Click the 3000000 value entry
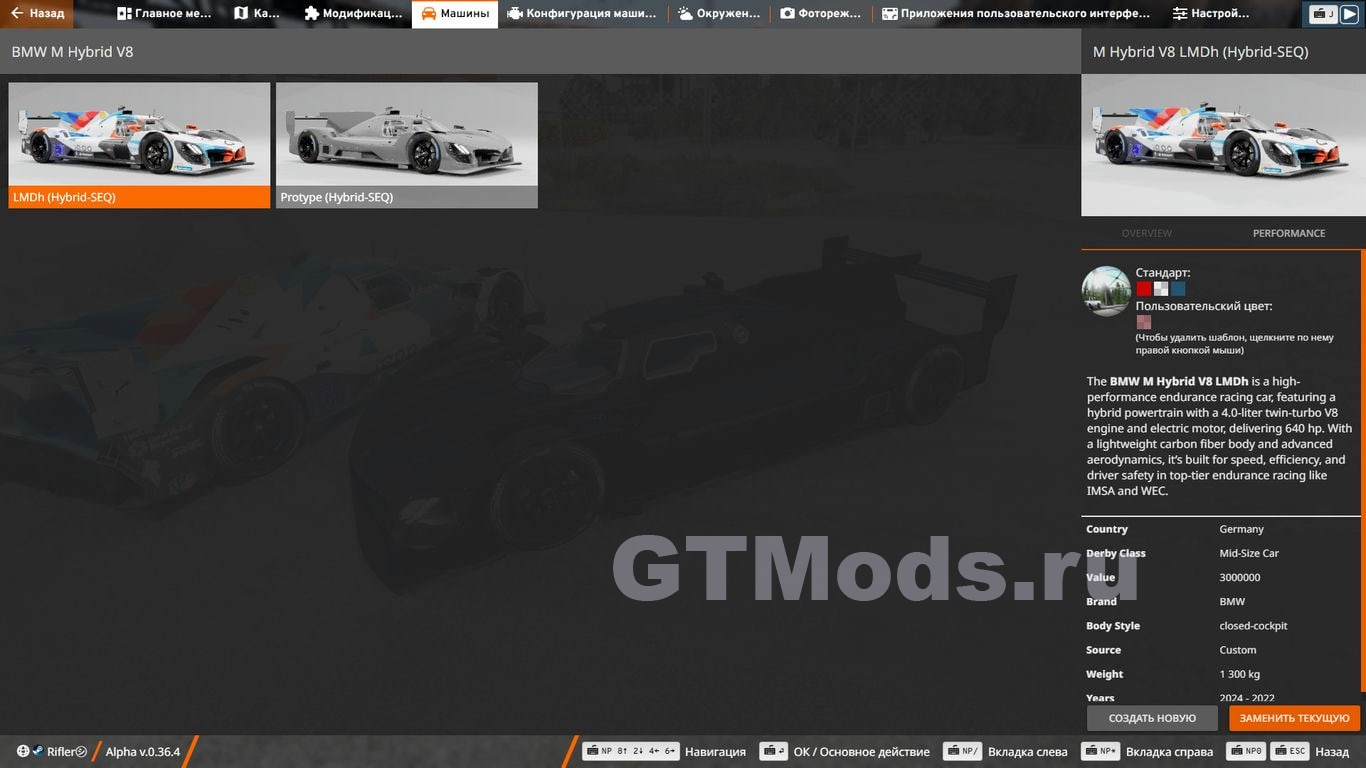Image resolution: width=1366 pixels, height=768 pixels. pos(1239,577)
